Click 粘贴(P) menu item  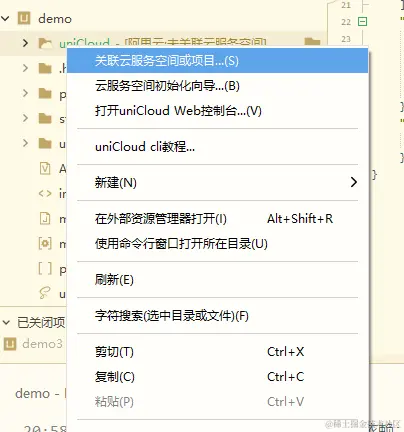[218, 402]
